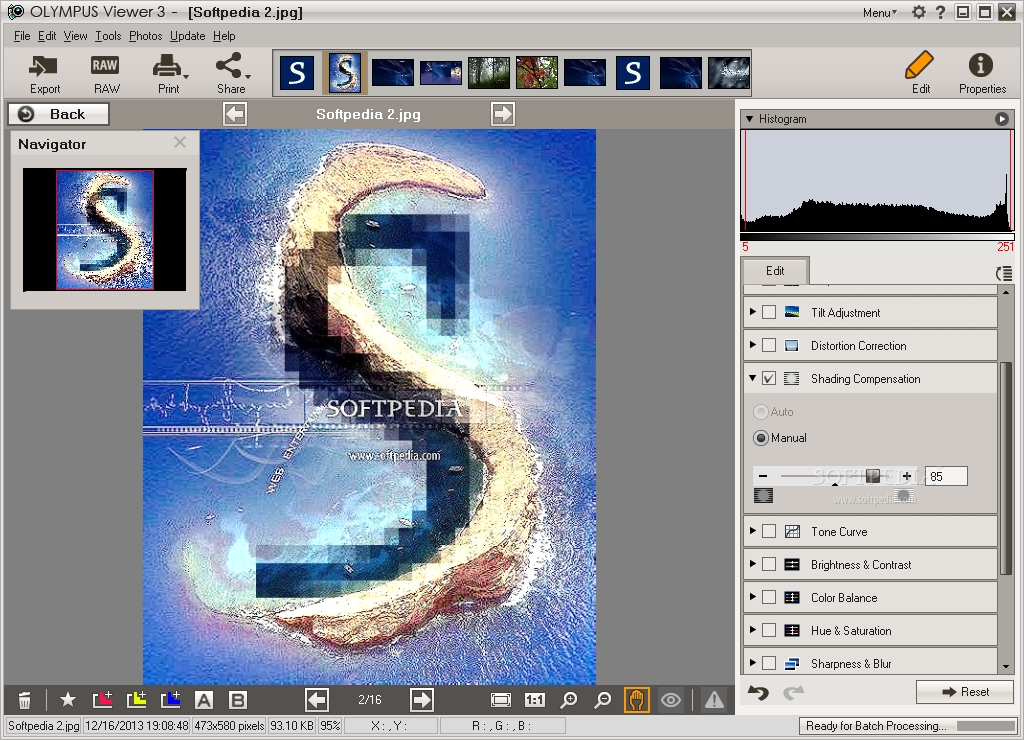Open edit panel list options icon
The height and width of the screenshot is (740, 1024).
pos(1004,273)
